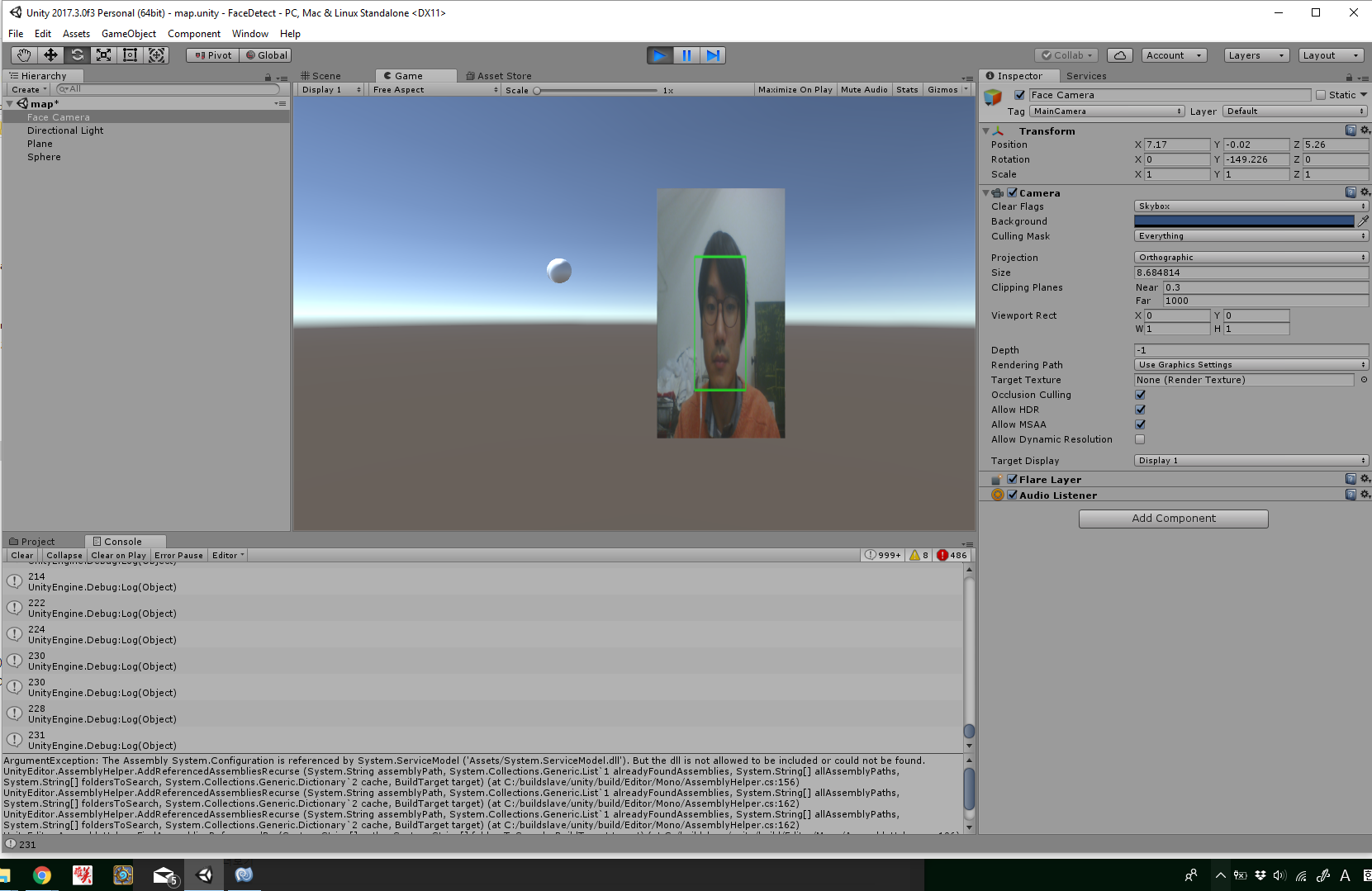Open Clear Flags dropdown Skybox
This screenshot has width=1372, height=891.
point(1251,206)
